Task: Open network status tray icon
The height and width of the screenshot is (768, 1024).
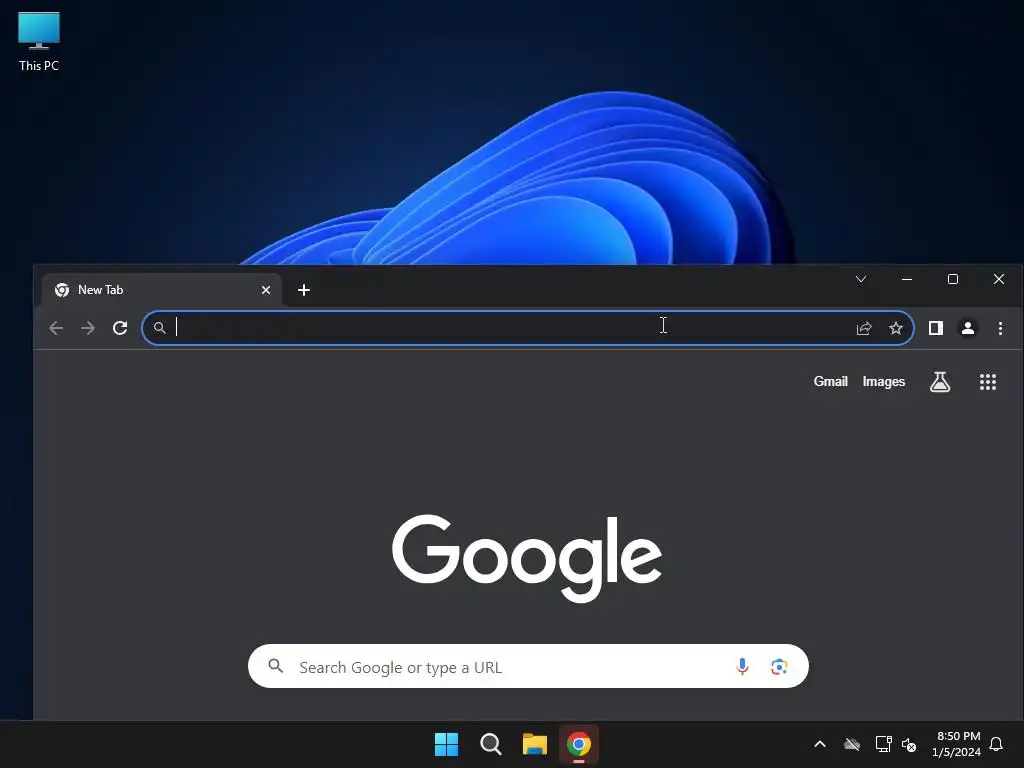Action: coord(883,744)
